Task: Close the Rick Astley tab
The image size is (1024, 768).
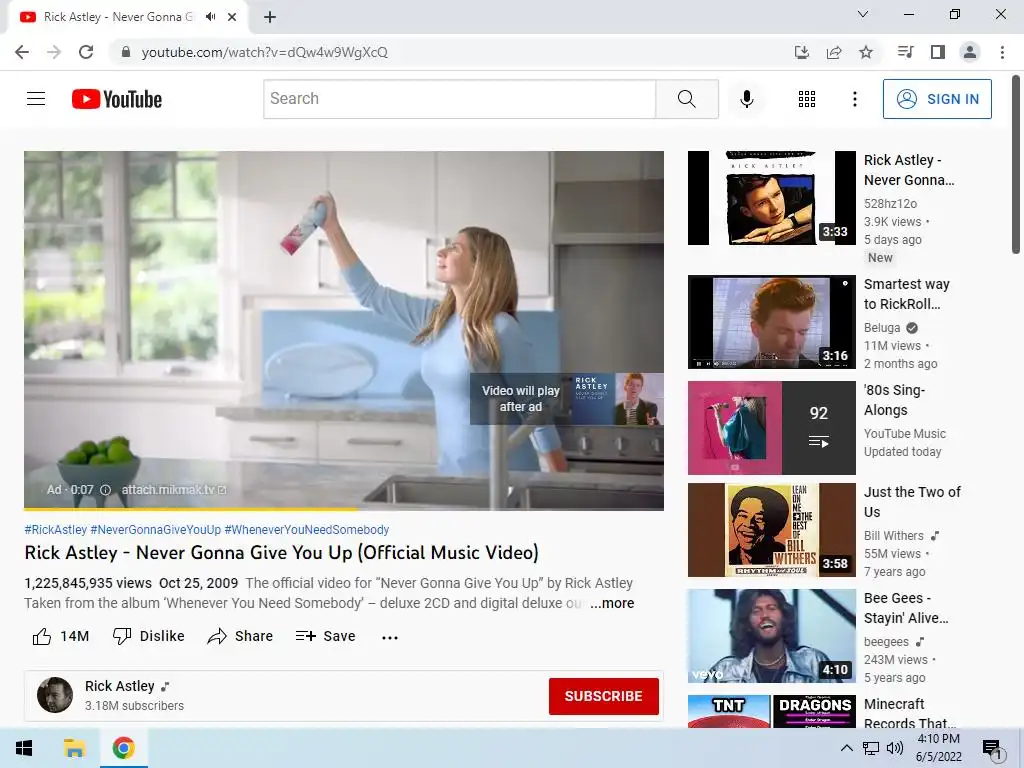Action: coord(232,17)
